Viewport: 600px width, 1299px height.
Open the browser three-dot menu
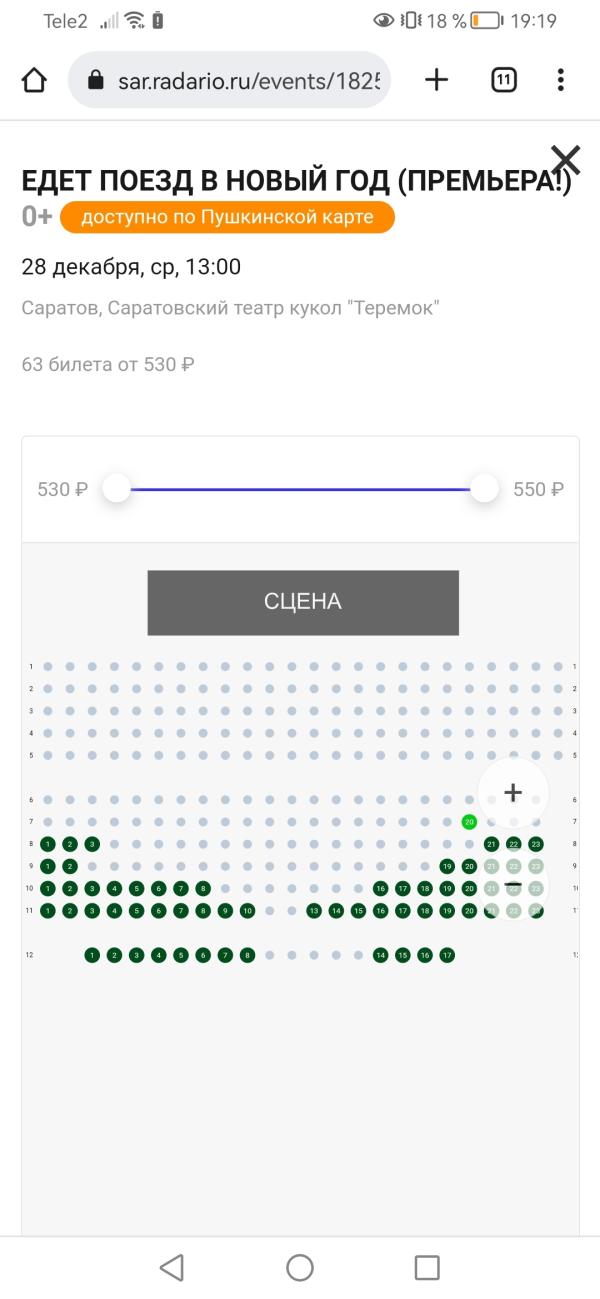(x=561, y=80)
